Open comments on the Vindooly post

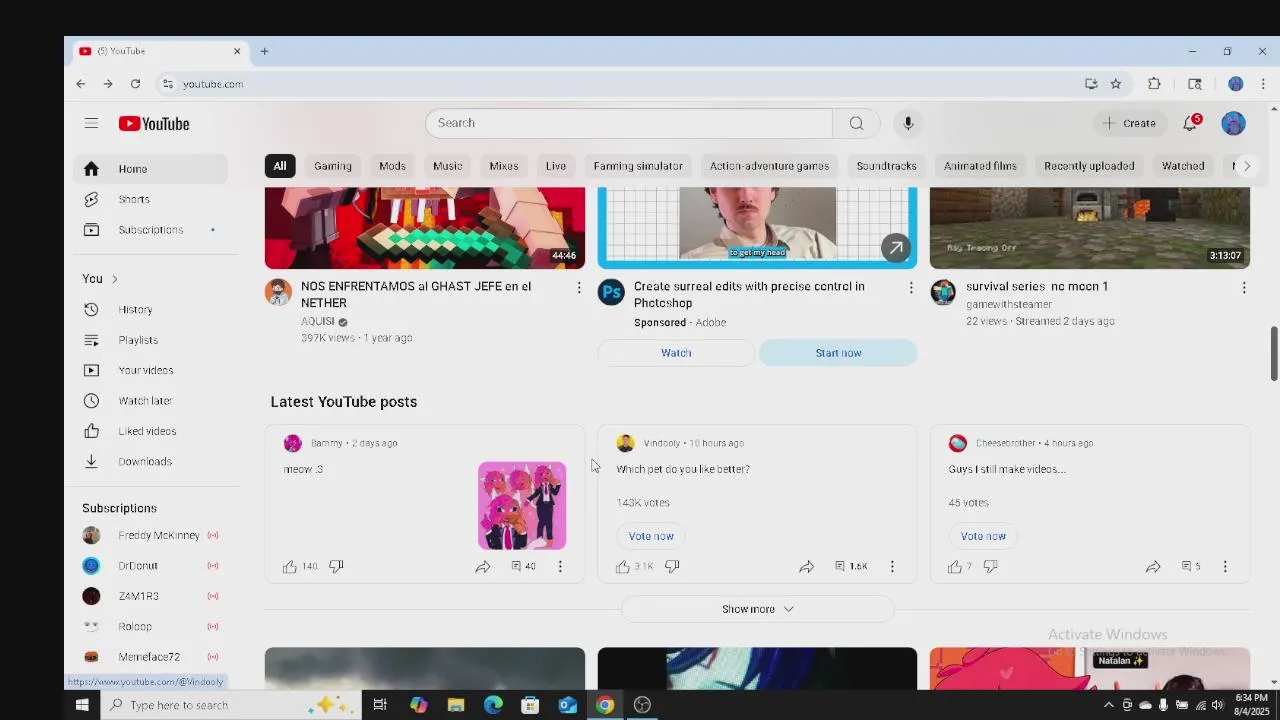[x=851, y=566]
